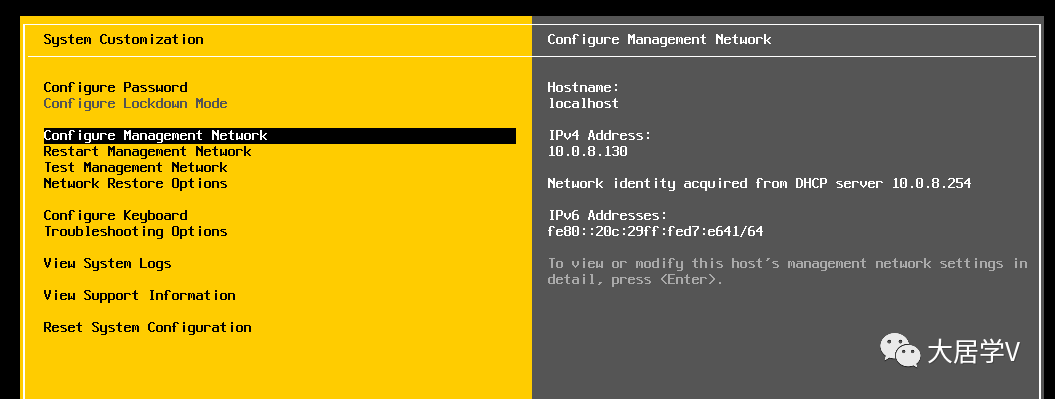Click the Hostname: label

(x=583, y=87)
